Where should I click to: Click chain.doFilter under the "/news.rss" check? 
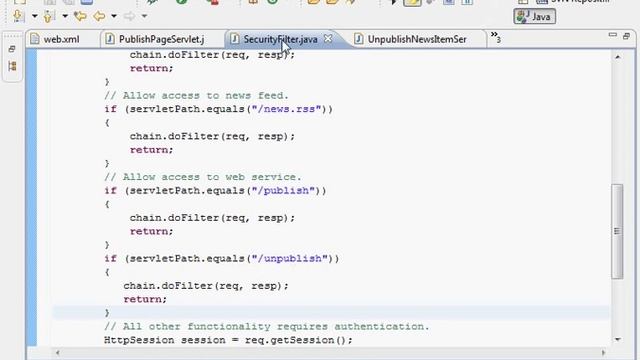(x=212, y=136)
